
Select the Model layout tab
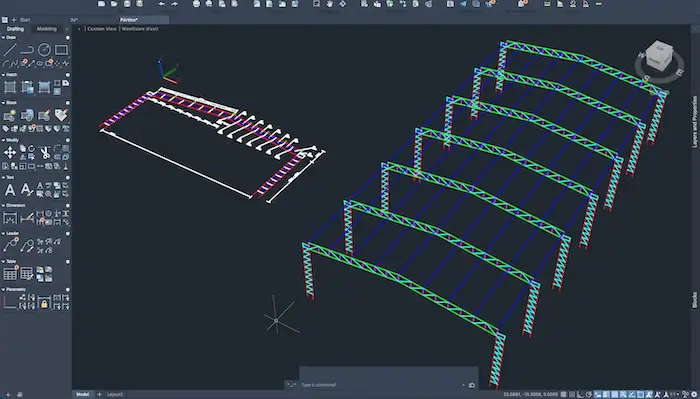[82, 395]
